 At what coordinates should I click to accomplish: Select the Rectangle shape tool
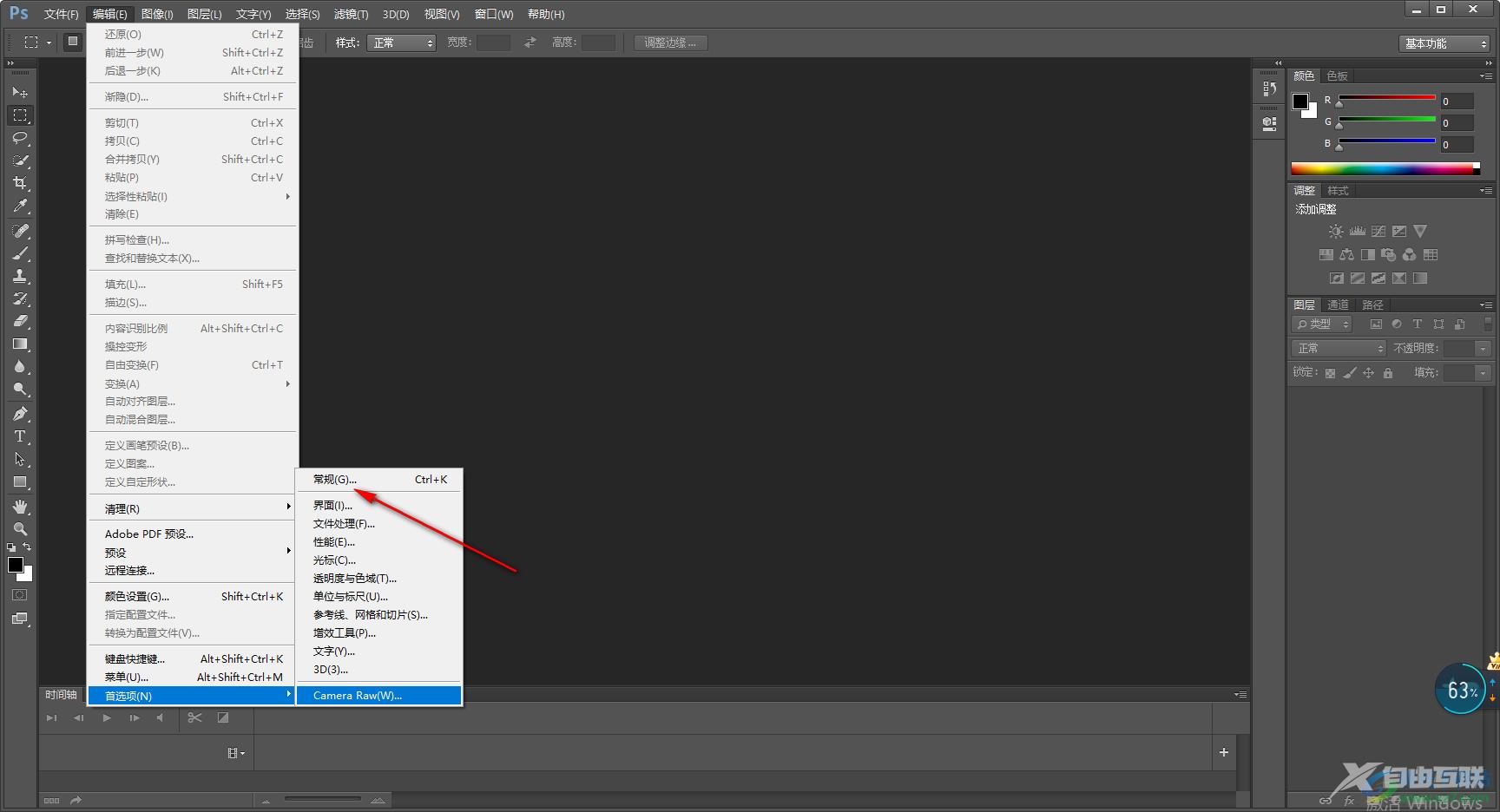point(20,481)
